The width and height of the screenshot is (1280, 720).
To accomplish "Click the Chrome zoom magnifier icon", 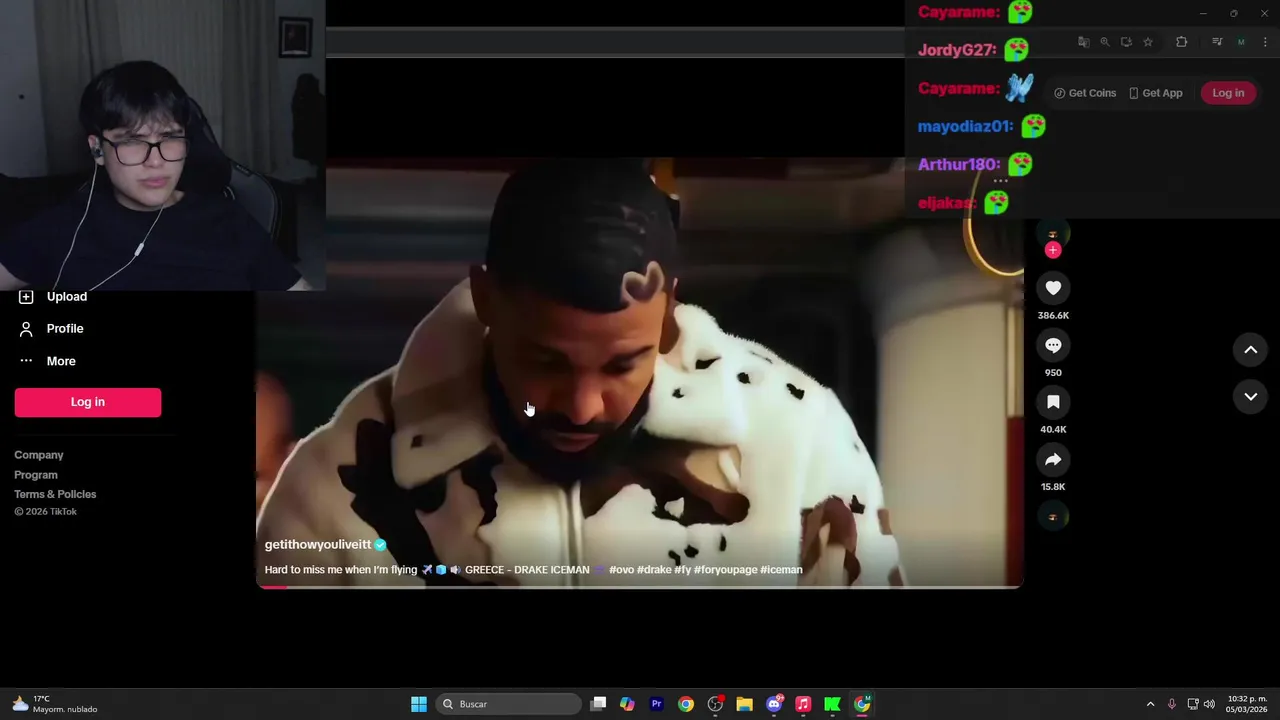I will tap(1105, 42).
